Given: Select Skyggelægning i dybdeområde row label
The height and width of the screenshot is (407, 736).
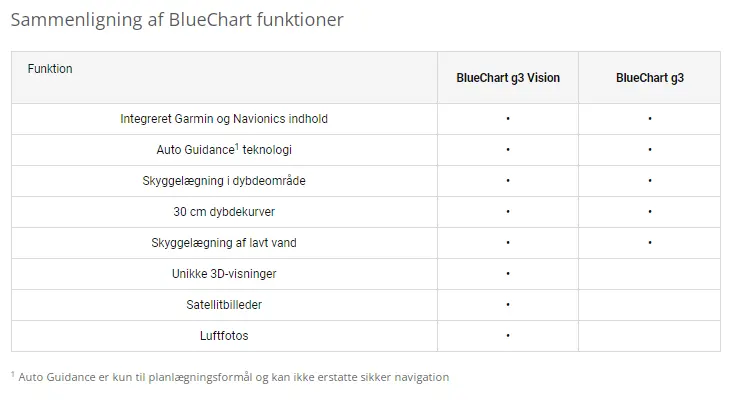Looking at the screenshot, I should (x=224, y=181).
